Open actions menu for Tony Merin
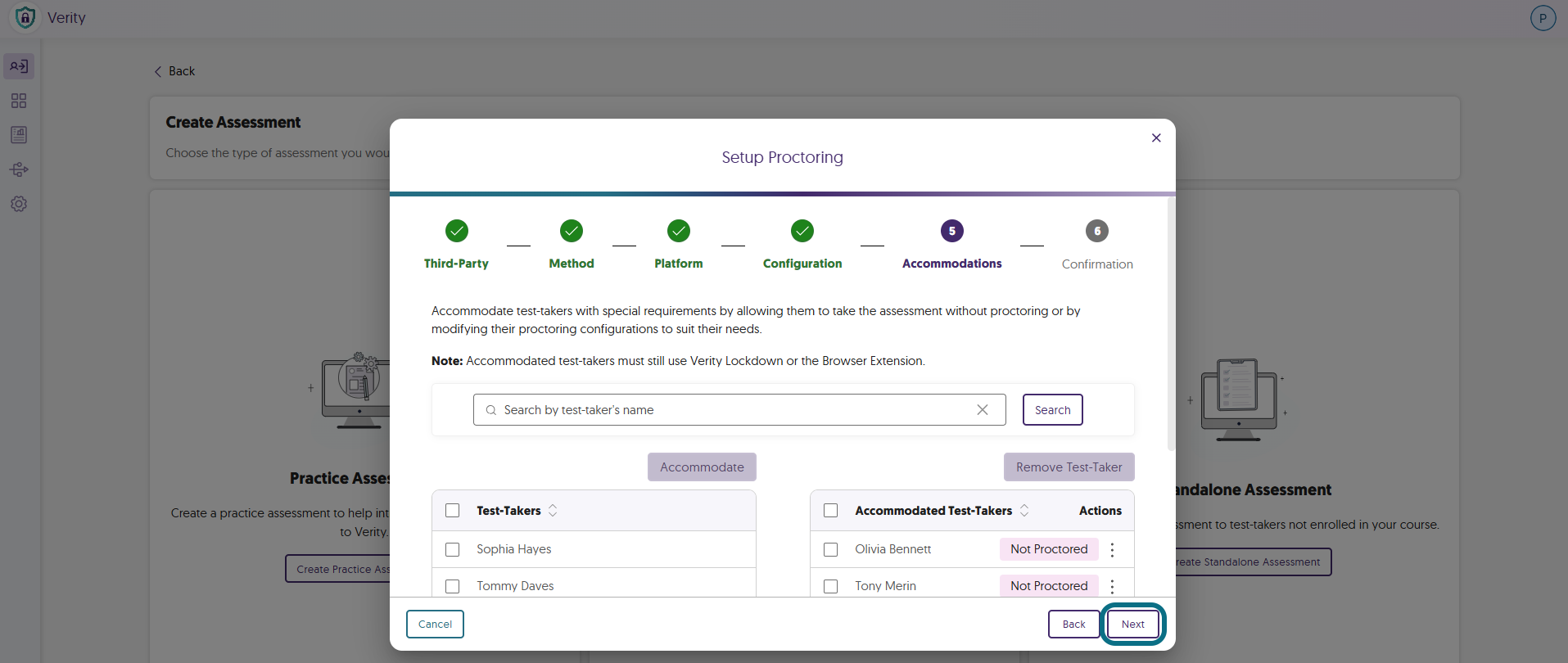1568x663 pixels. pos(1112,586)
